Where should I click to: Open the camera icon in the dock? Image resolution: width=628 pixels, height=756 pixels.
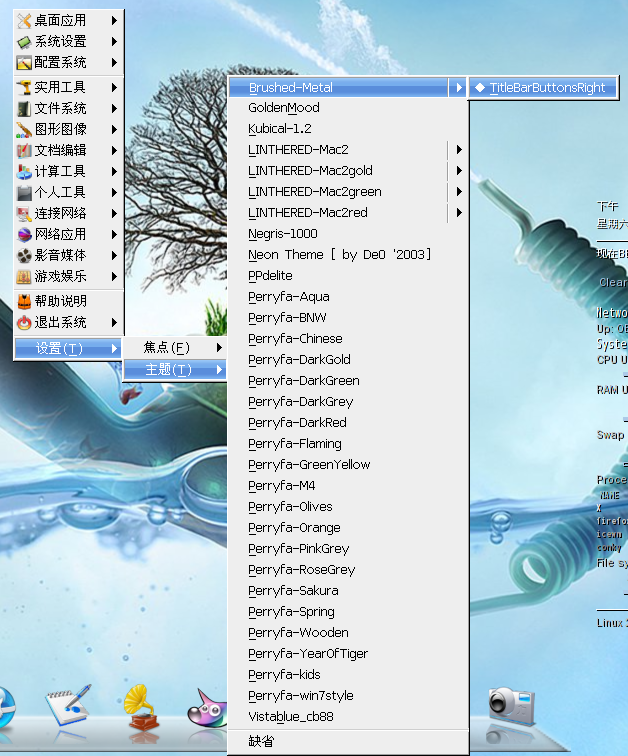511,706
